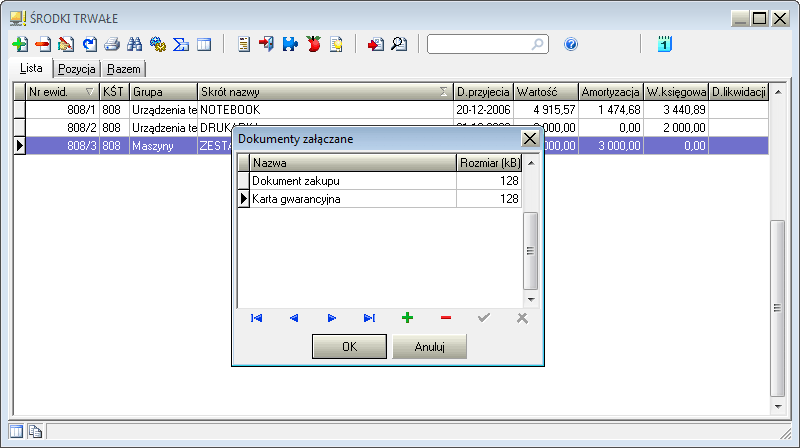Image resolution: width=800 pixels, height=448 pixels.
Task: Click the green plus add record toolbar icon
Action: point(19,44)
